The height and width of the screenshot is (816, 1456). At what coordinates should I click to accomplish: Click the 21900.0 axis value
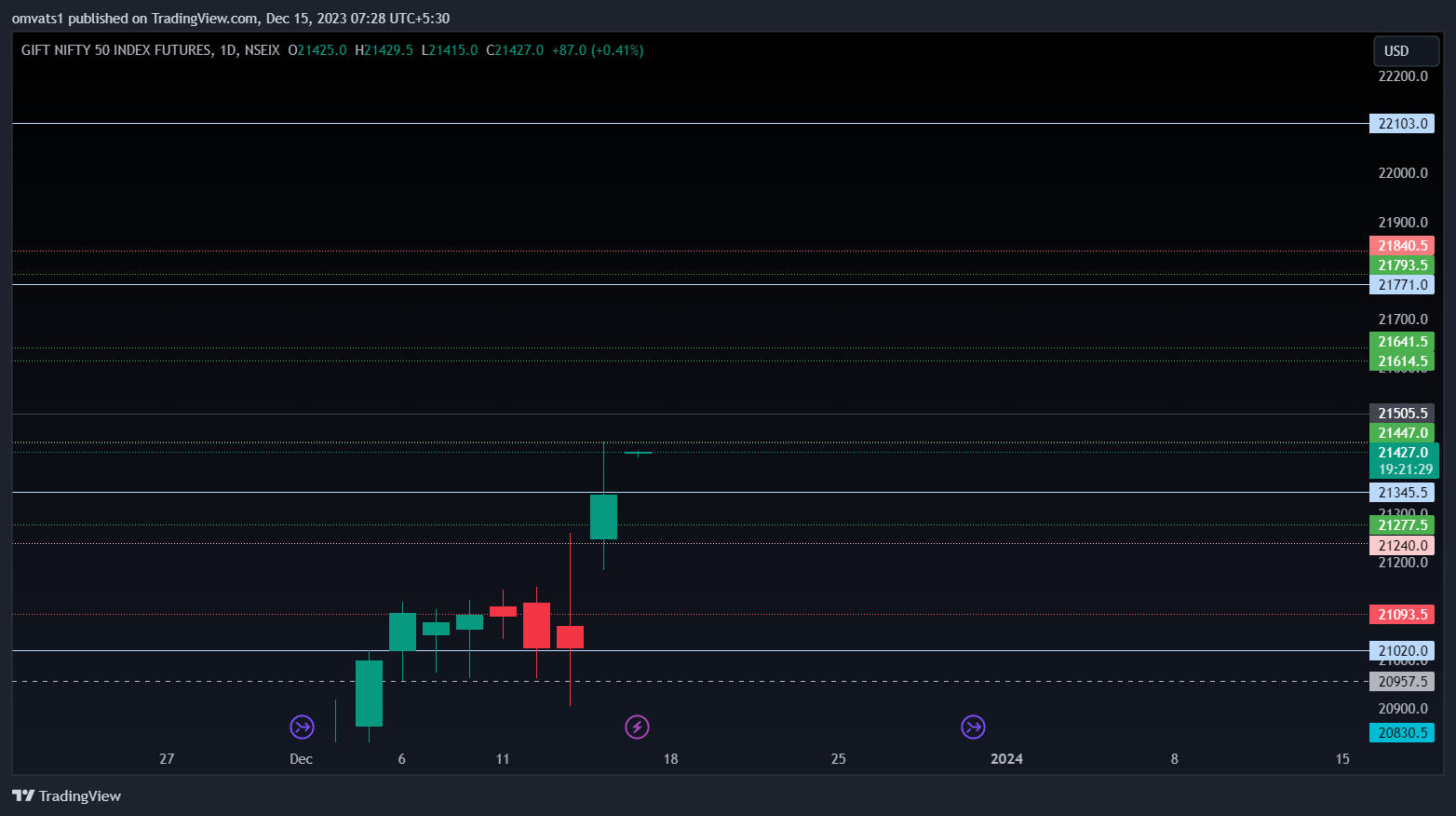(1403, 223)
